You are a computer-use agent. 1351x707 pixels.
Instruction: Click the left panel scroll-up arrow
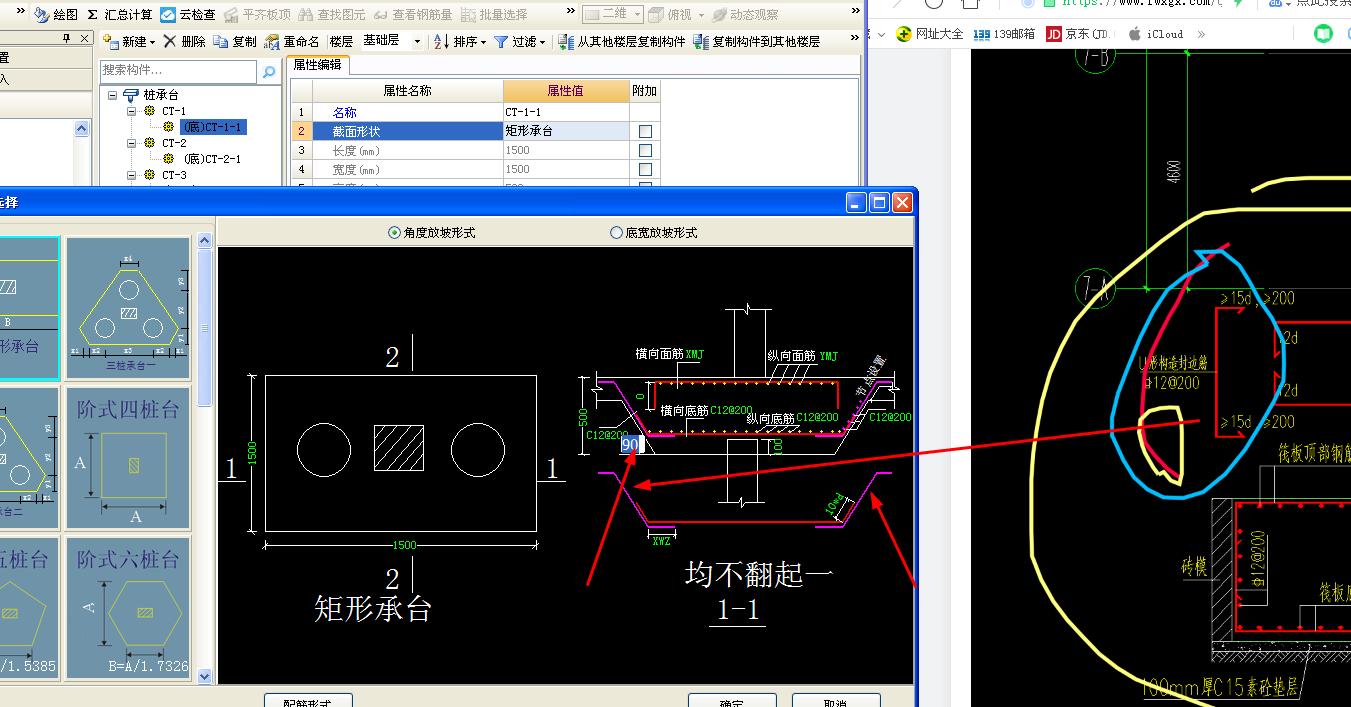83,129
